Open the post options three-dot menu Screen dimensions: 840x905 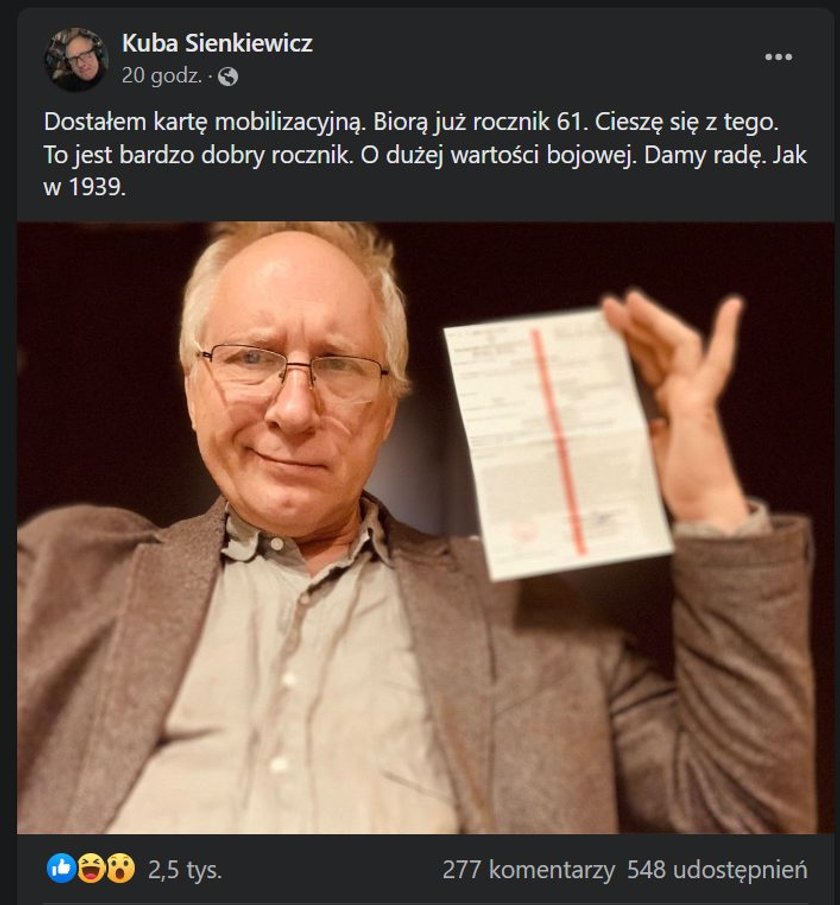point(778,57)
